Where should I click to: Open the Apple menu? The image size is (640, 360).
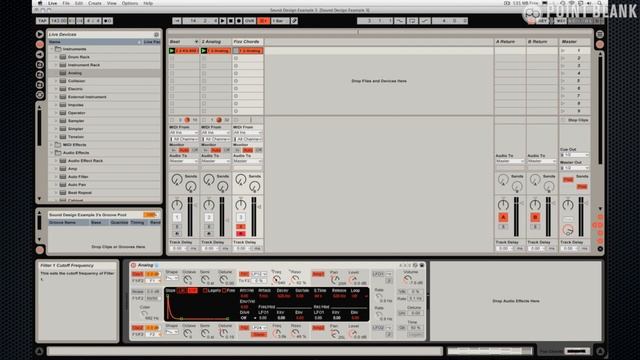40,3
